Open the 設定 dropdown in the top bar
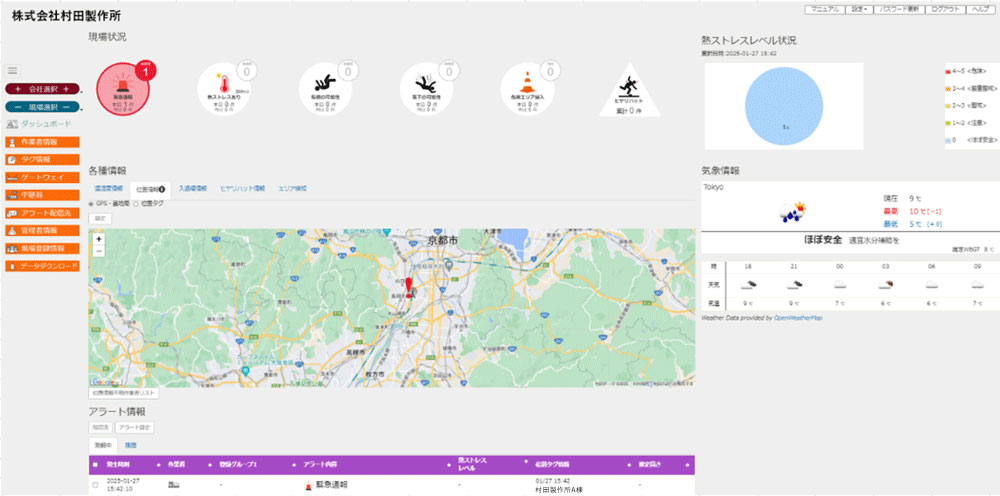Viewport: 1000px width, 496px height. [x=859, y=8]
